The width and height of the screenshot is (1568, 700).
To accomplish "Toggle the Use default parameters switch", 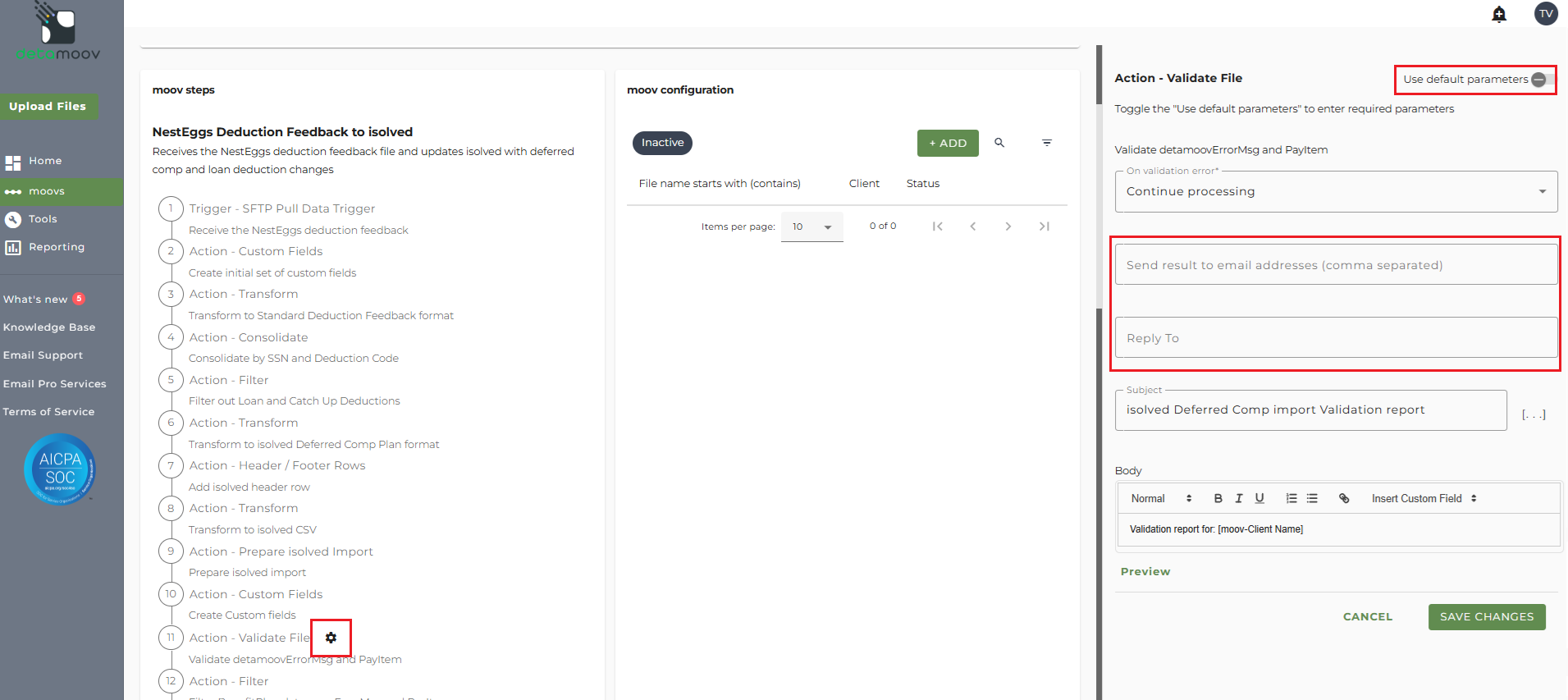I will pyautogui.click(x=1542, y=80).
